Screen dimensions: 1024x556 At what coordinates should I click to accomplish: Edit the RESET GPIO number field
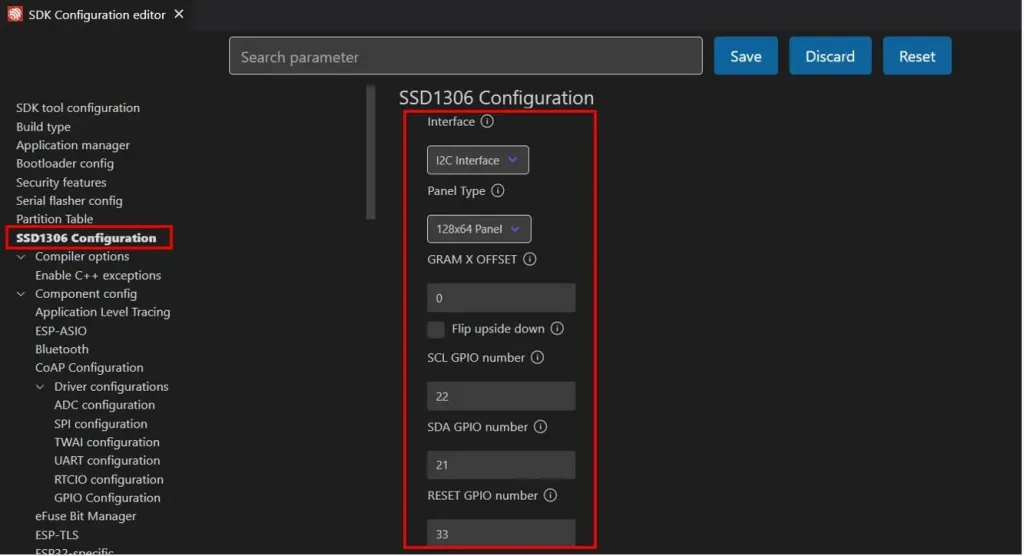pyautogui.click(x=501, y=533)
